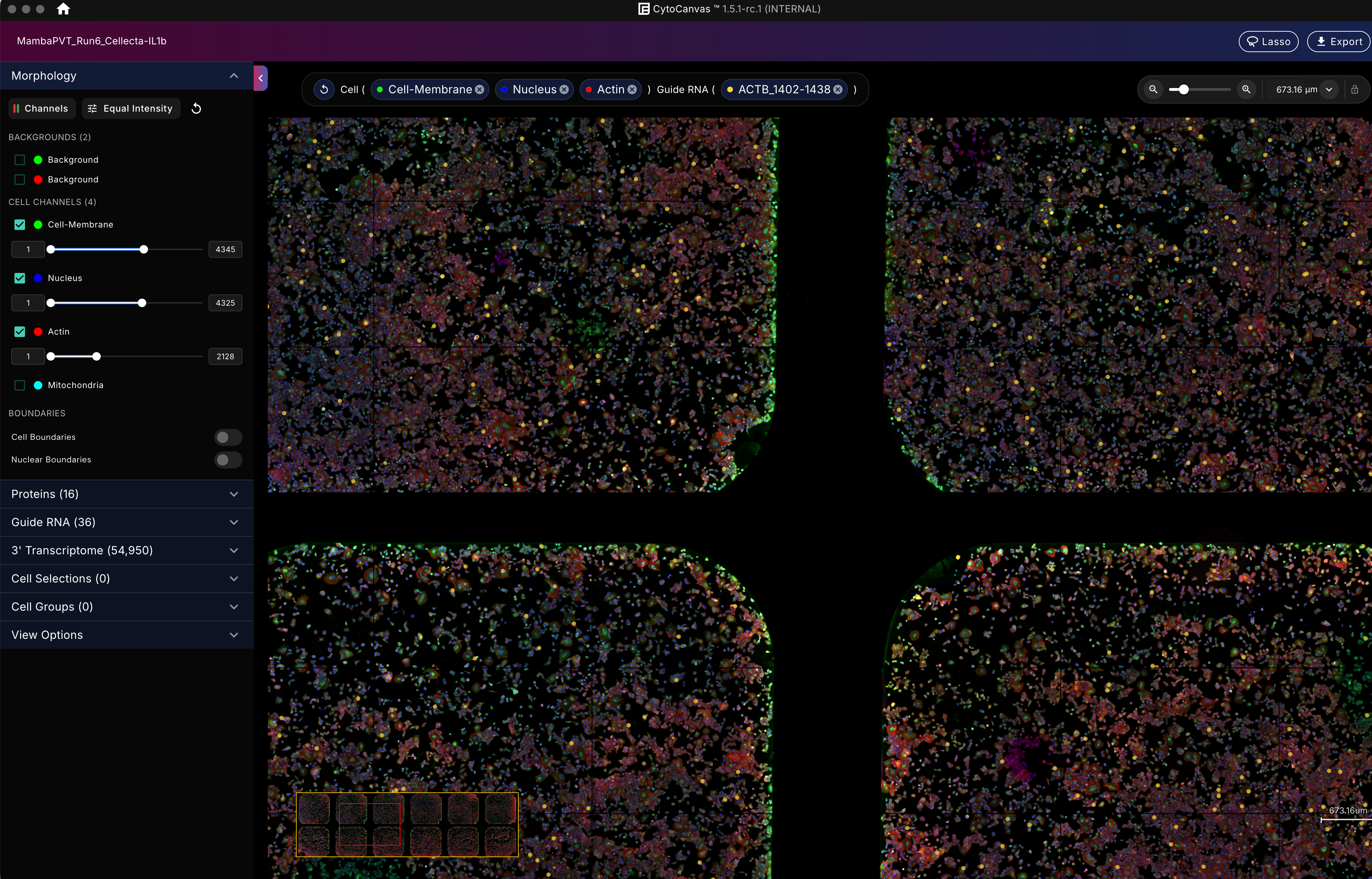Collapse sidebar with the purple arrow tab
Screen dimensions: 1372x879
pos(260,78)
